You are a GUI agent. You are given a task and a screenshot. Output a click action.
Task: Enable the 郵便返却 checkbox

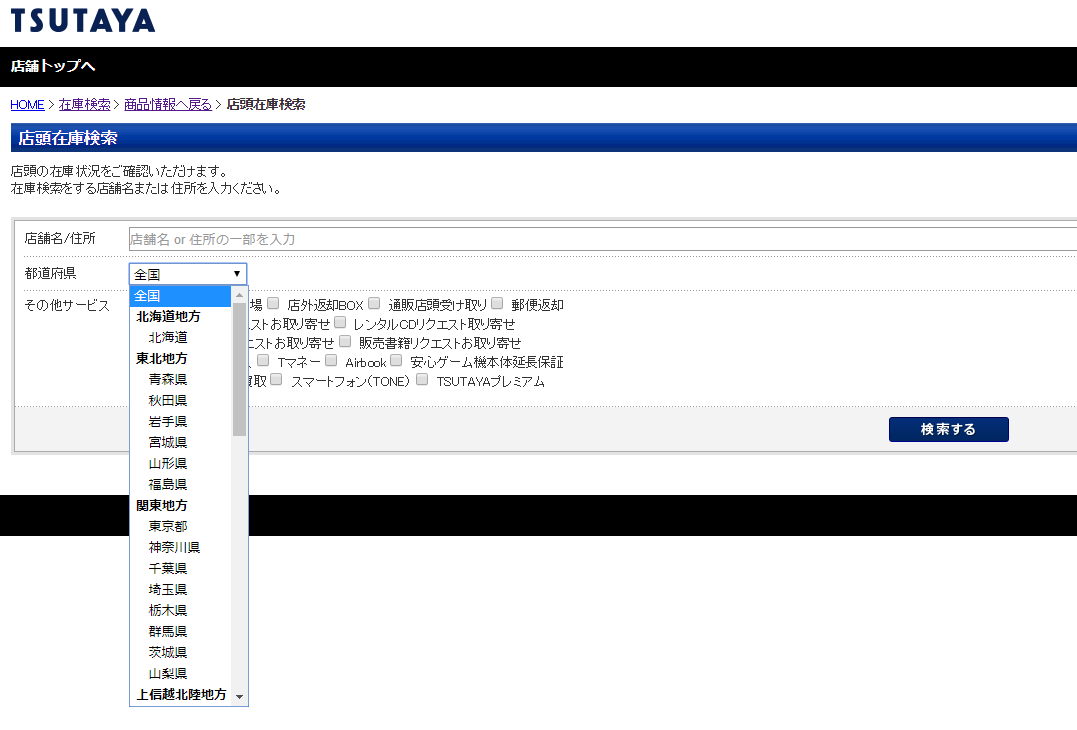[497, 304]
